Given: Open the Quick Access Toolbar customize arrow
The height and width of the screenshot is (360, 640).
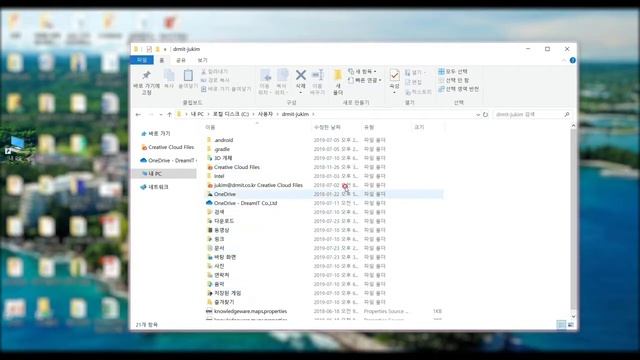Looking at the screenshot, I should point(165,49).
